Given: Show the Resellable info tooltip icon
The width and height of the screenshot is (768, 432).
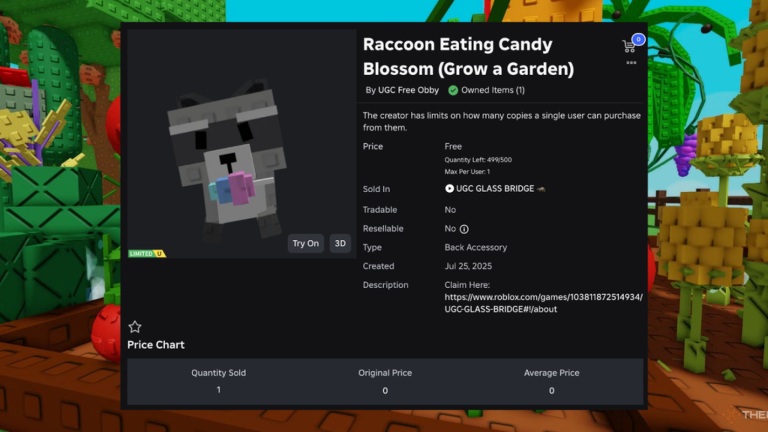Looking at the screenshot, I should [x=464, y=229].
